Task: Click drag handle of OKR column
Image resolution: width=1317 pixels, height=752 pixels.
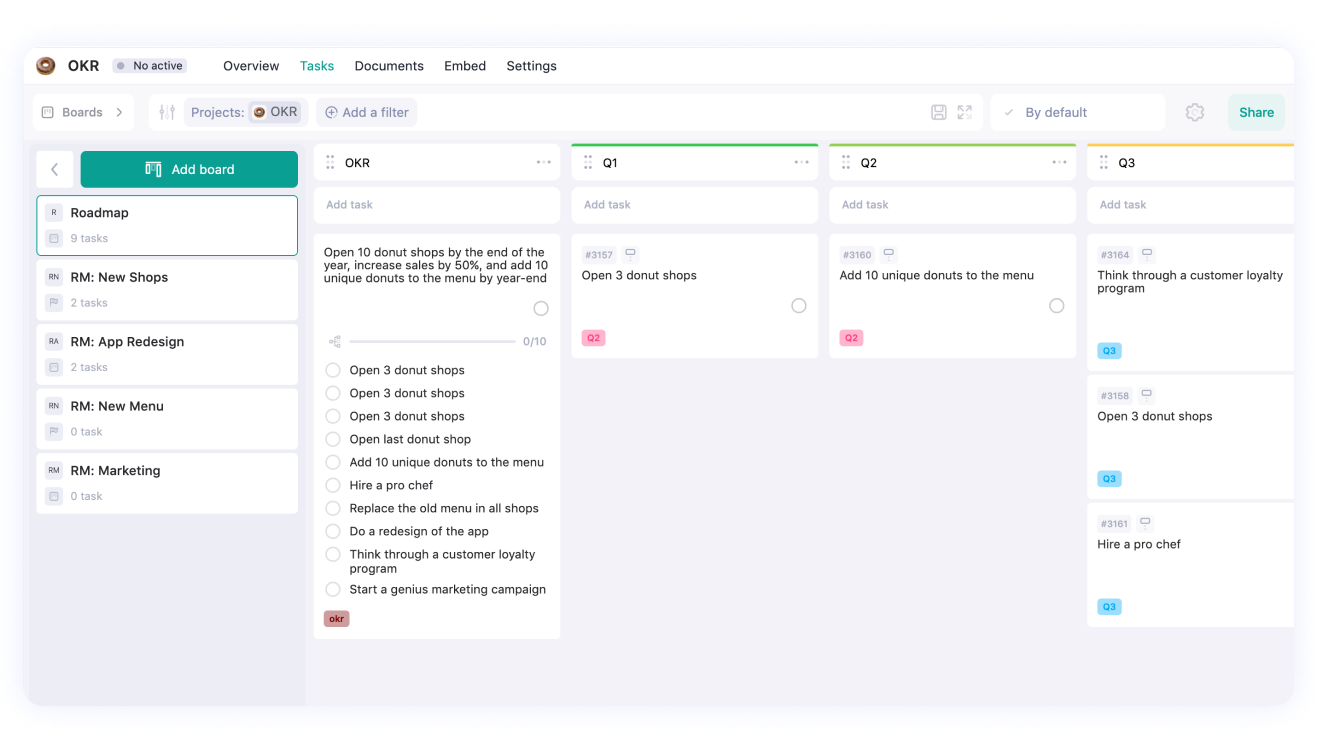Action: 331,162
